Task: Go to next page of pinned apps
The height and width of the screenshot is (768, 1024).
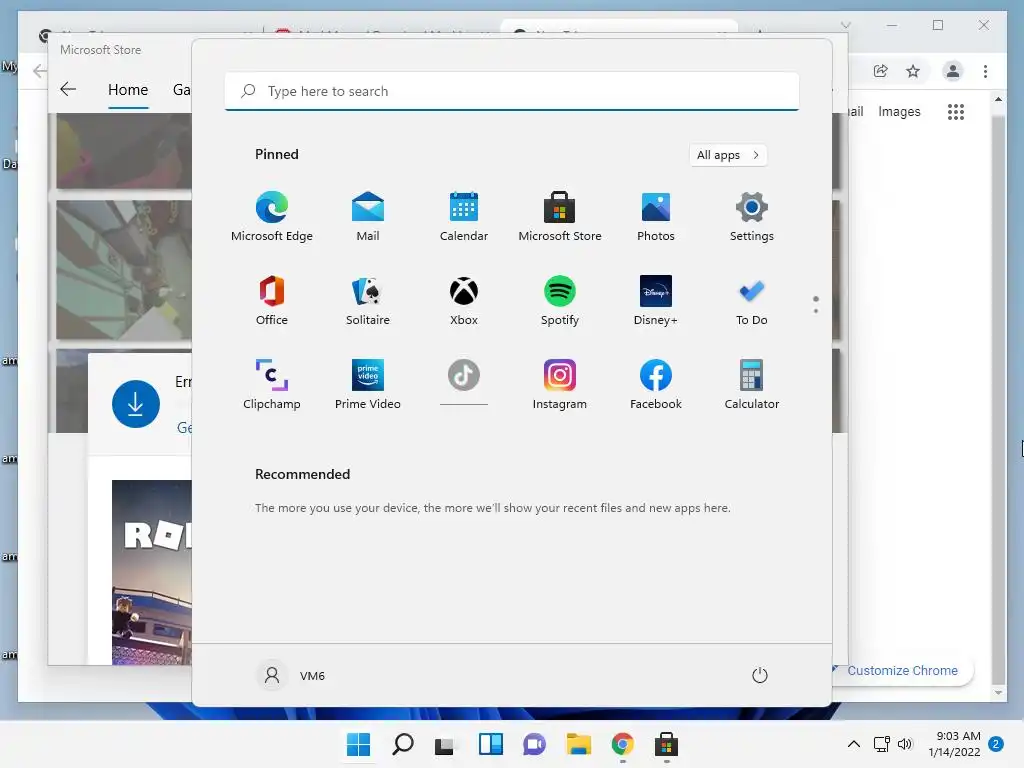Action: point(816,311)
